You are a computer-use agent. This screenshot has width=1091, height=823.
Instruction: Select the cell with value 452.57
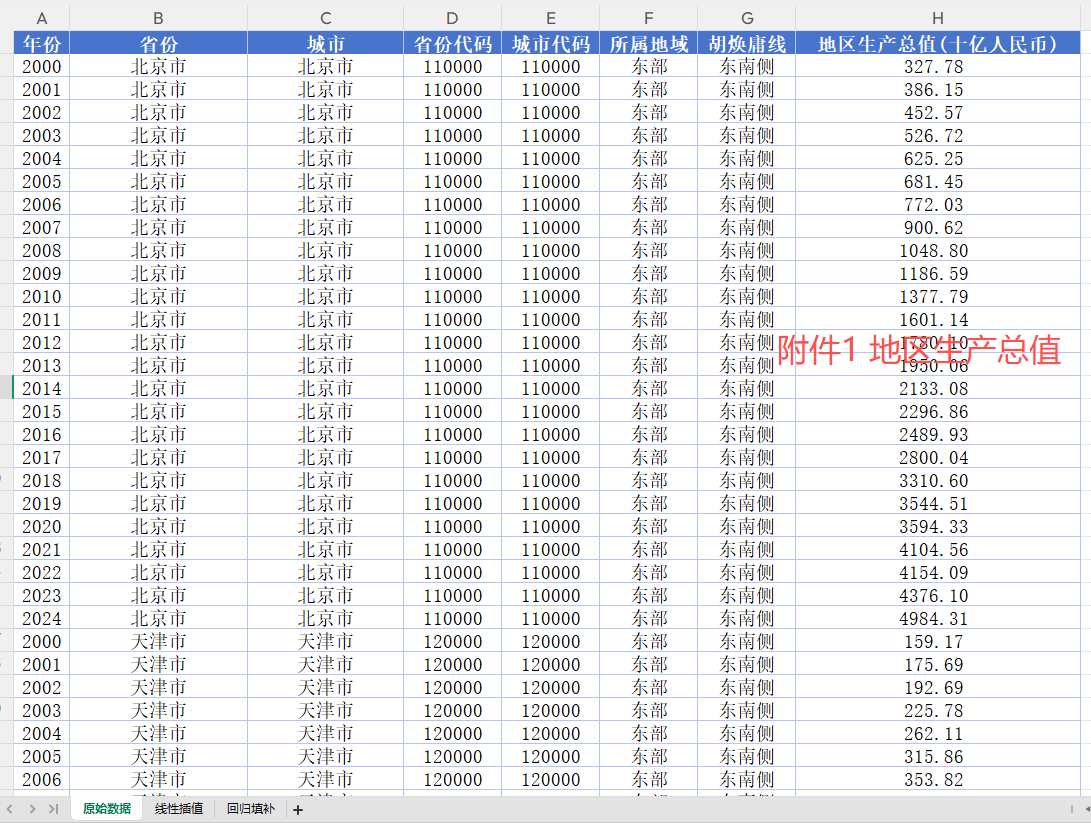[938, 112]
